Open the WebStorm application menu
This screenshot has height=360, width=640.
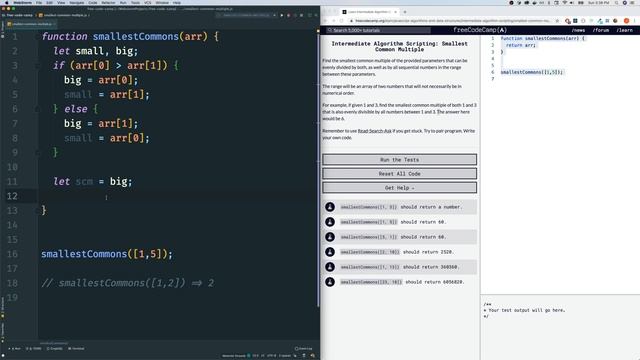click(x=22, y=2)
